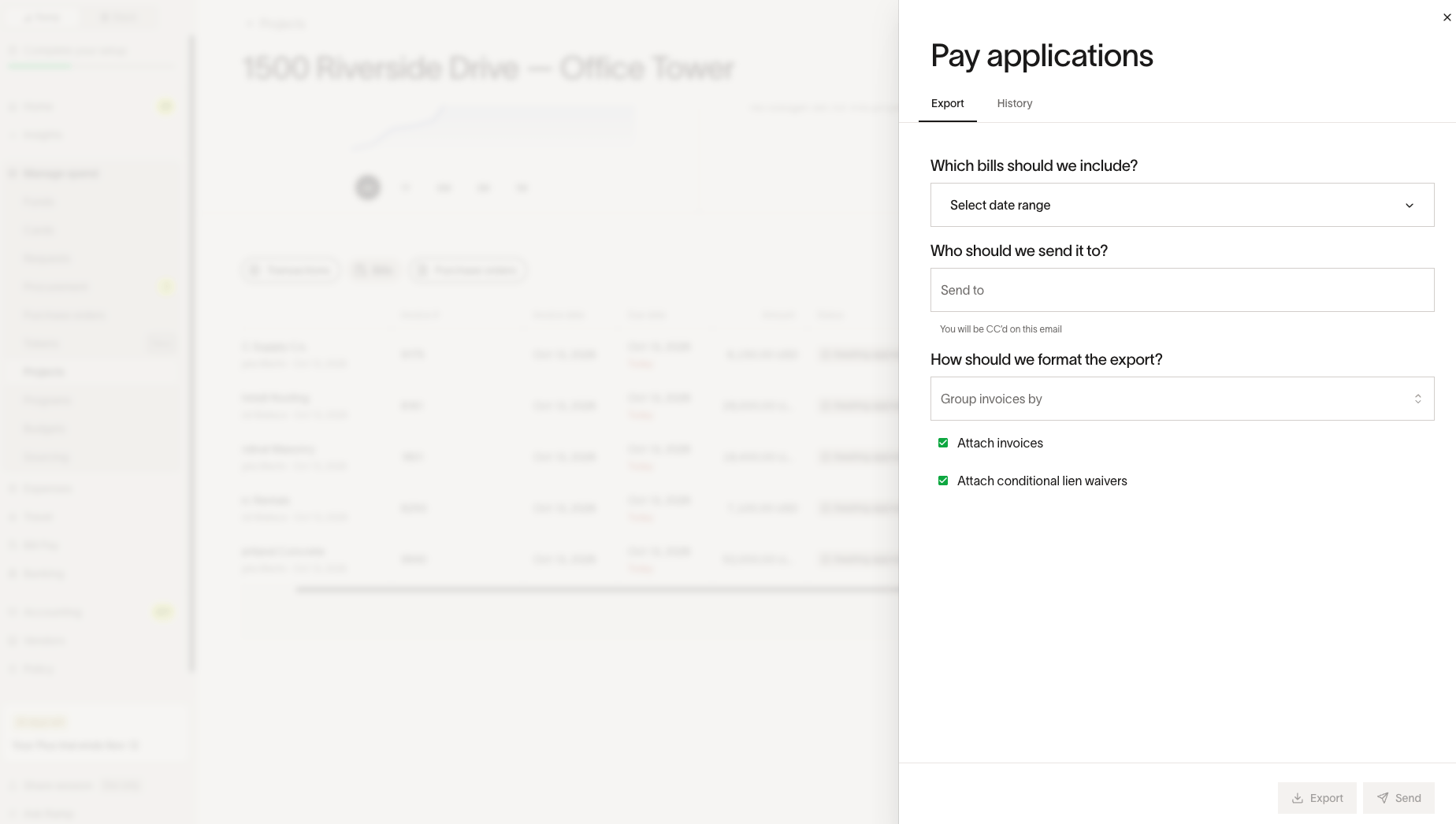Click the Send to email field
Viewport: 1456px width, 824px height.
[1182, 290]
